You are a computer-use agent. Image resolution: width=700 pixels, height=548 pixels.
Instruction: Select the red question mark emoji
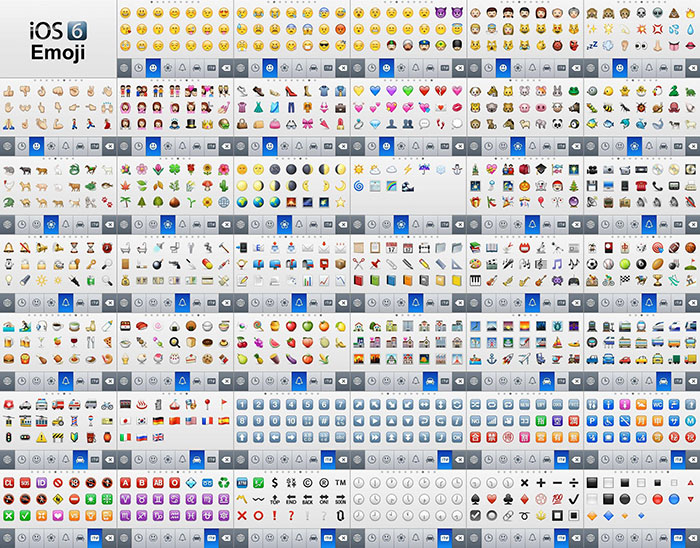click(x=291, y=515)
